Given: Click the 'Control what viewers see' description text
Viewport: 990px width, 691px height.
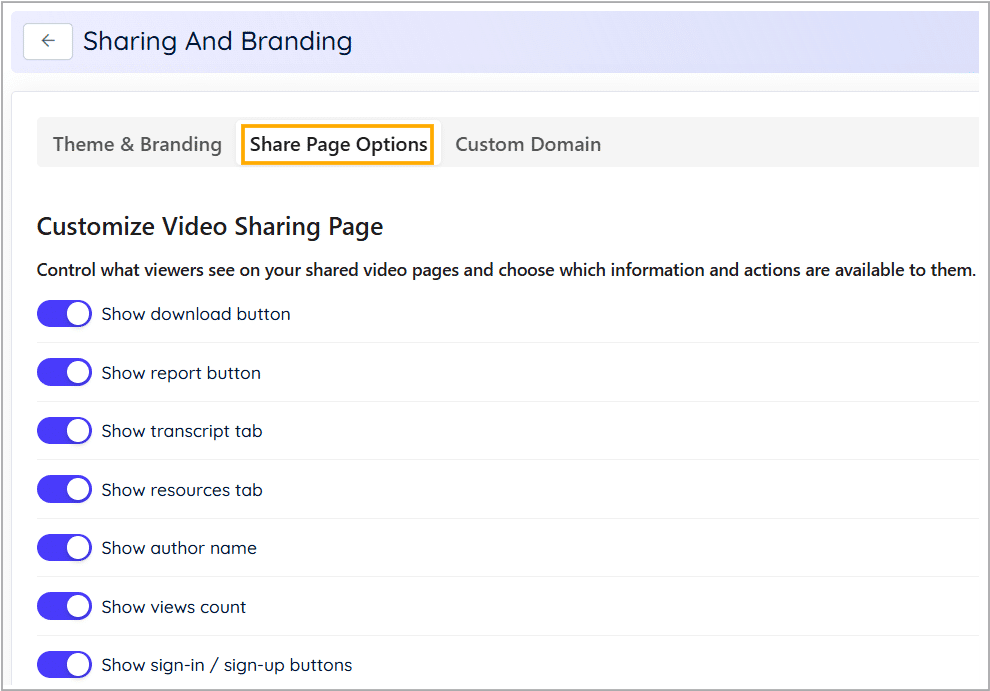Looking at the screenshot, I should pyautogui.click(x=506, y=270).
